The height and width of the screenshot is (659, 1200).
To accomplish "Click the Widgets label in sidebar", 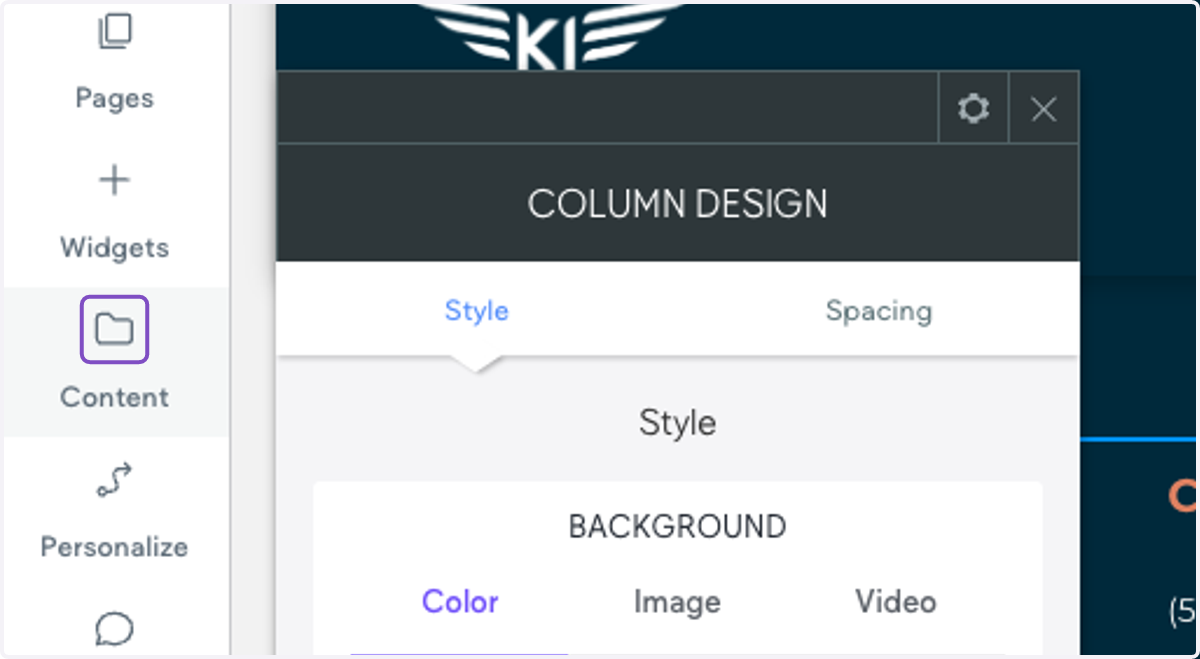I will (114, 248).
